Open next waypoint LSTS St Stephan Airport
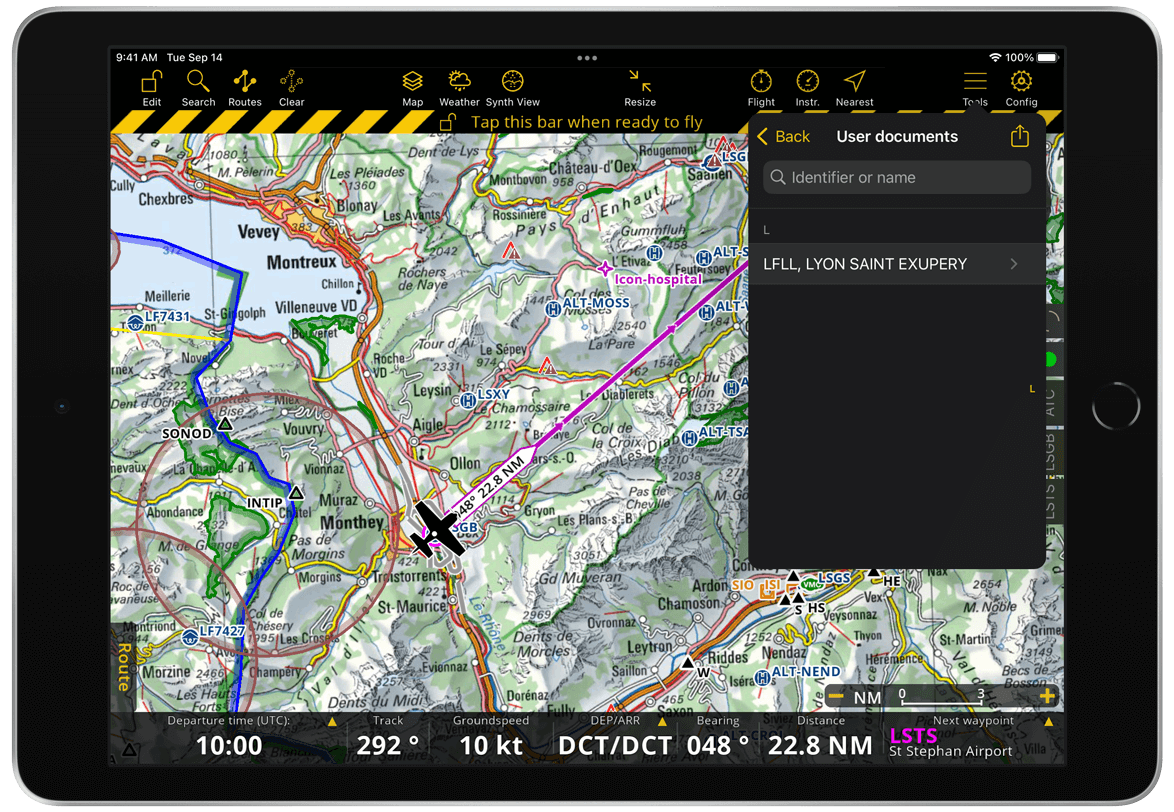1174x812 pixels. [x=951, y=742]
